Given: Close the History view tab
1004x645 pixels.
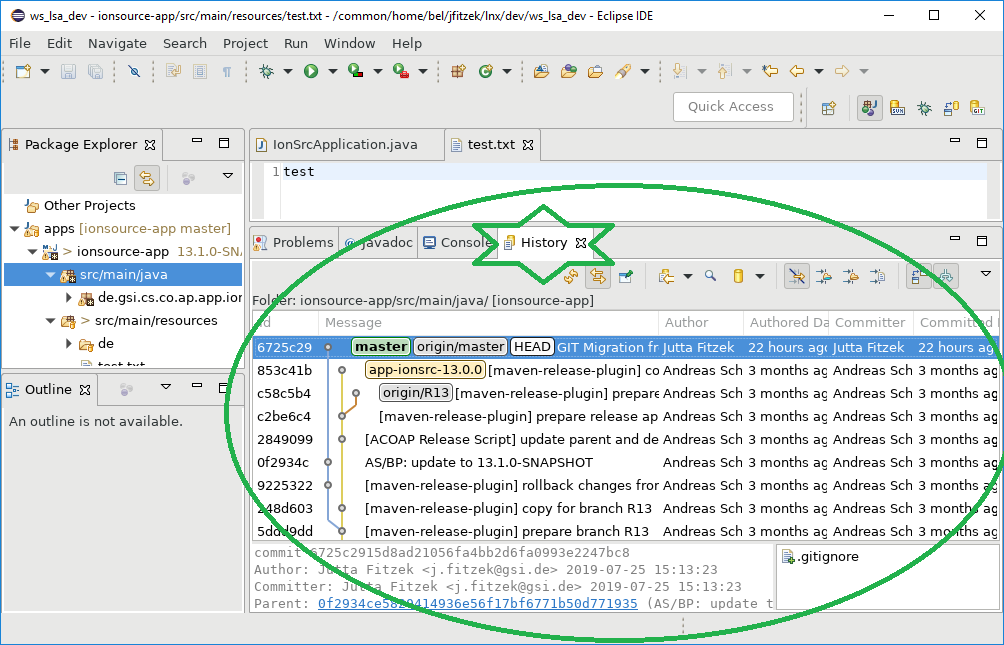Looking at the screenshot, I should [581, 243].
